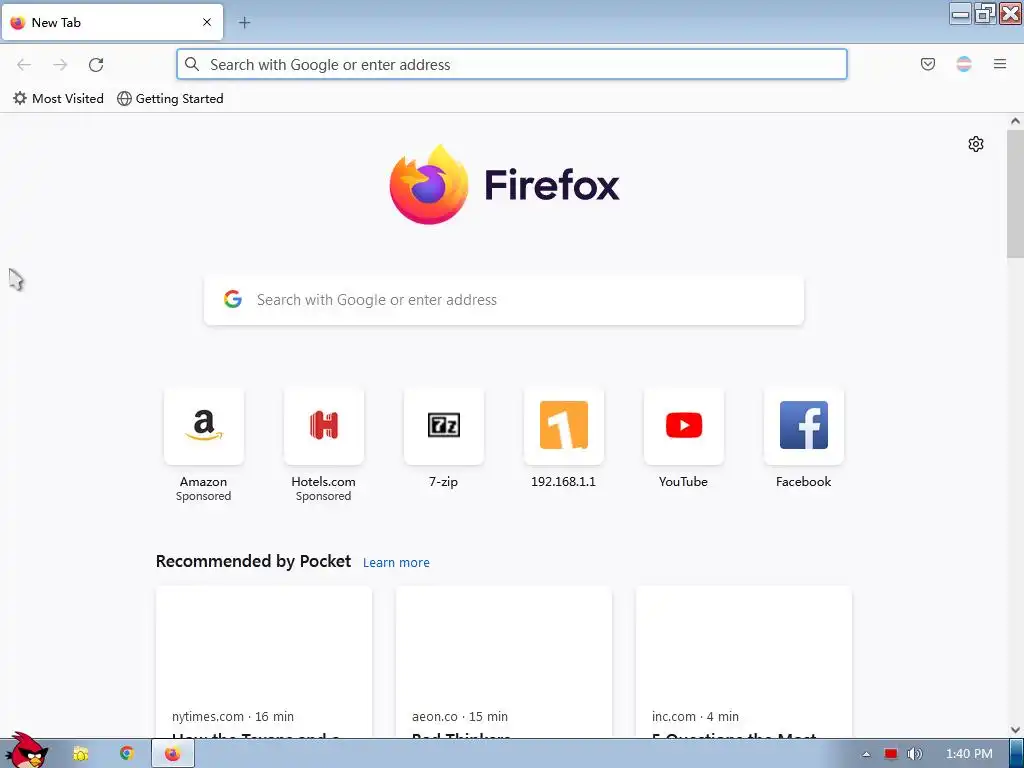
Task: Open the Angry Birds start button
Action: pos(26,751)
